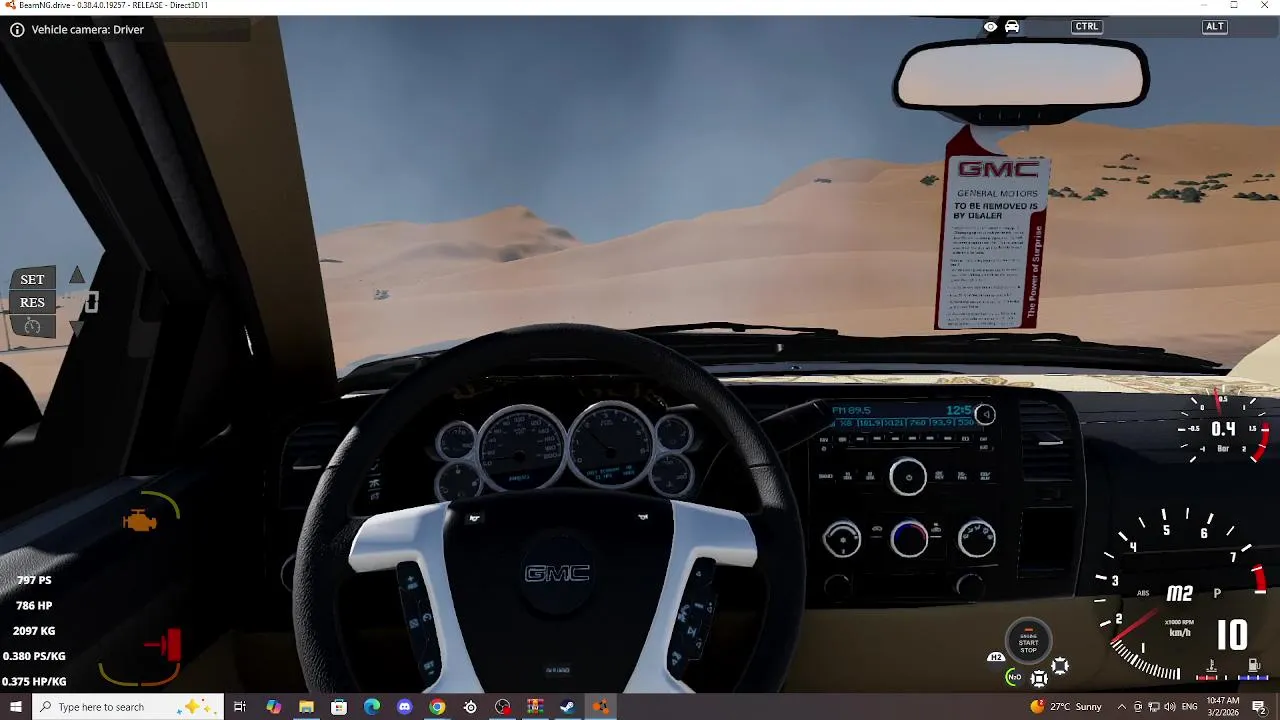Click the center temperature climate knob

click(x=909, y=540)
